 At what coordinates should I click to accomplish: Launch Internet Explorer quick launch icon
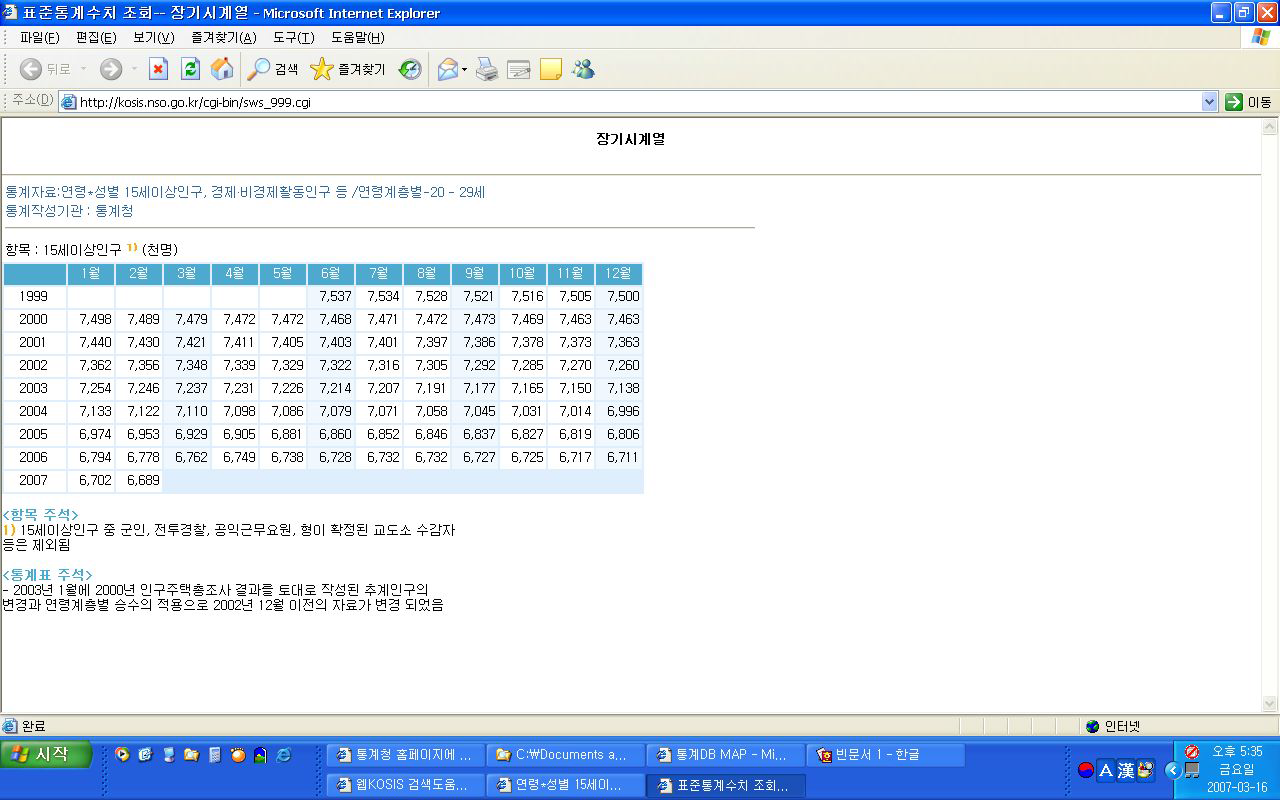point(283,755)
